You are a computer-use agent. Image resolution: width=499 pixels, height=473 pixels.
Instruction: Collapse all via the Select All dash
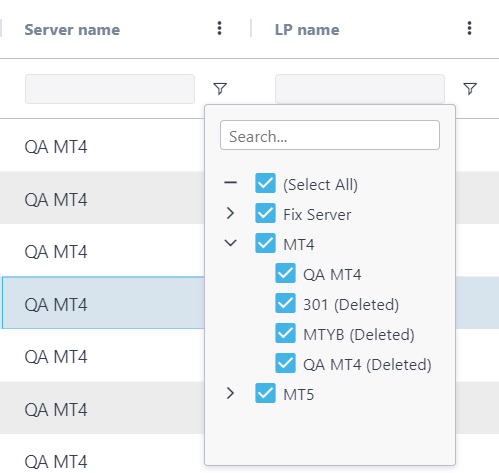[x=230, y=182]
